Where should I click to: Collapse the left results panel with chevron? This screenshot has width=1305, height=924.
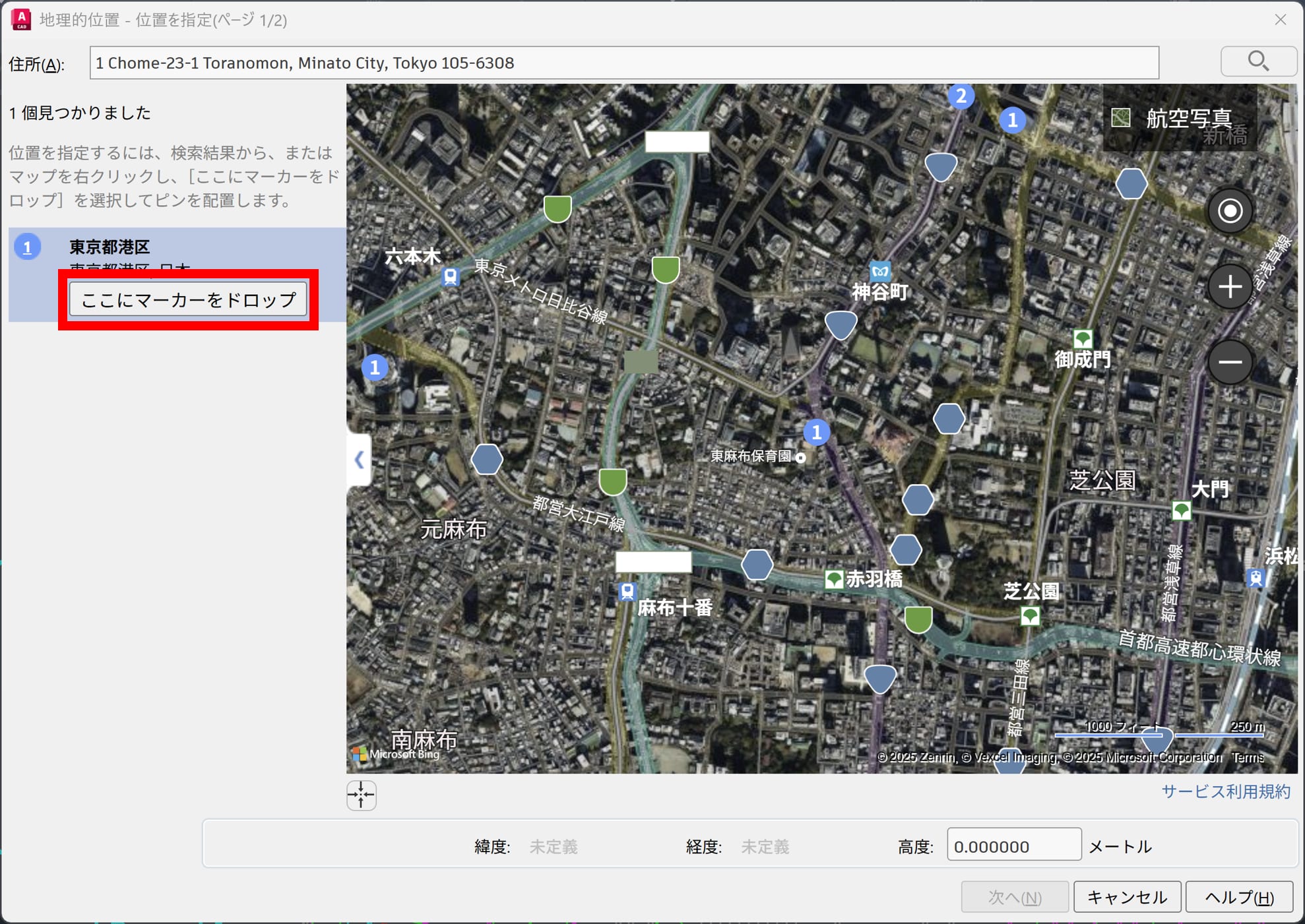tap(359, 460)
